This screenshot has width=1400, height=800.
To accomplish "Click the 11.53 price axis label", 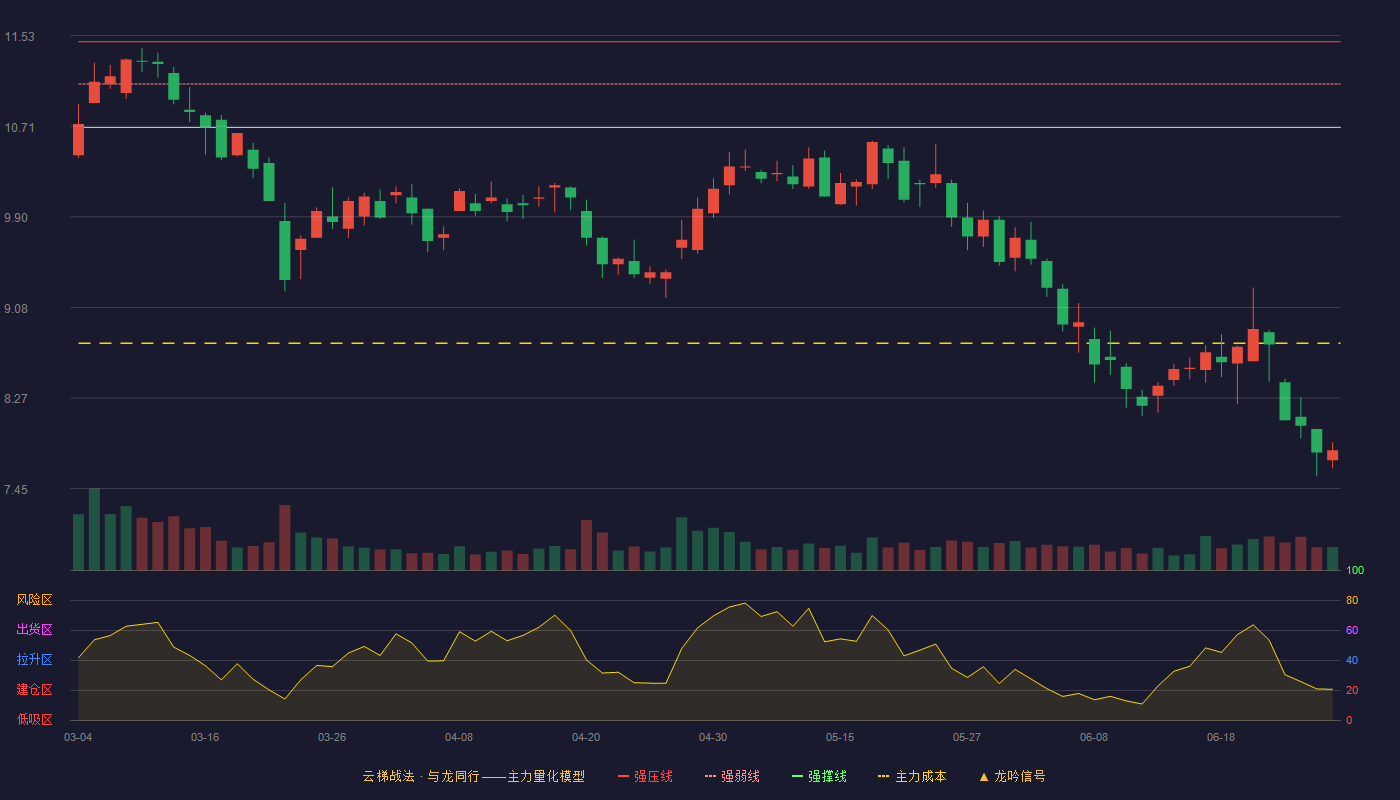I will [x=19, y=37].
